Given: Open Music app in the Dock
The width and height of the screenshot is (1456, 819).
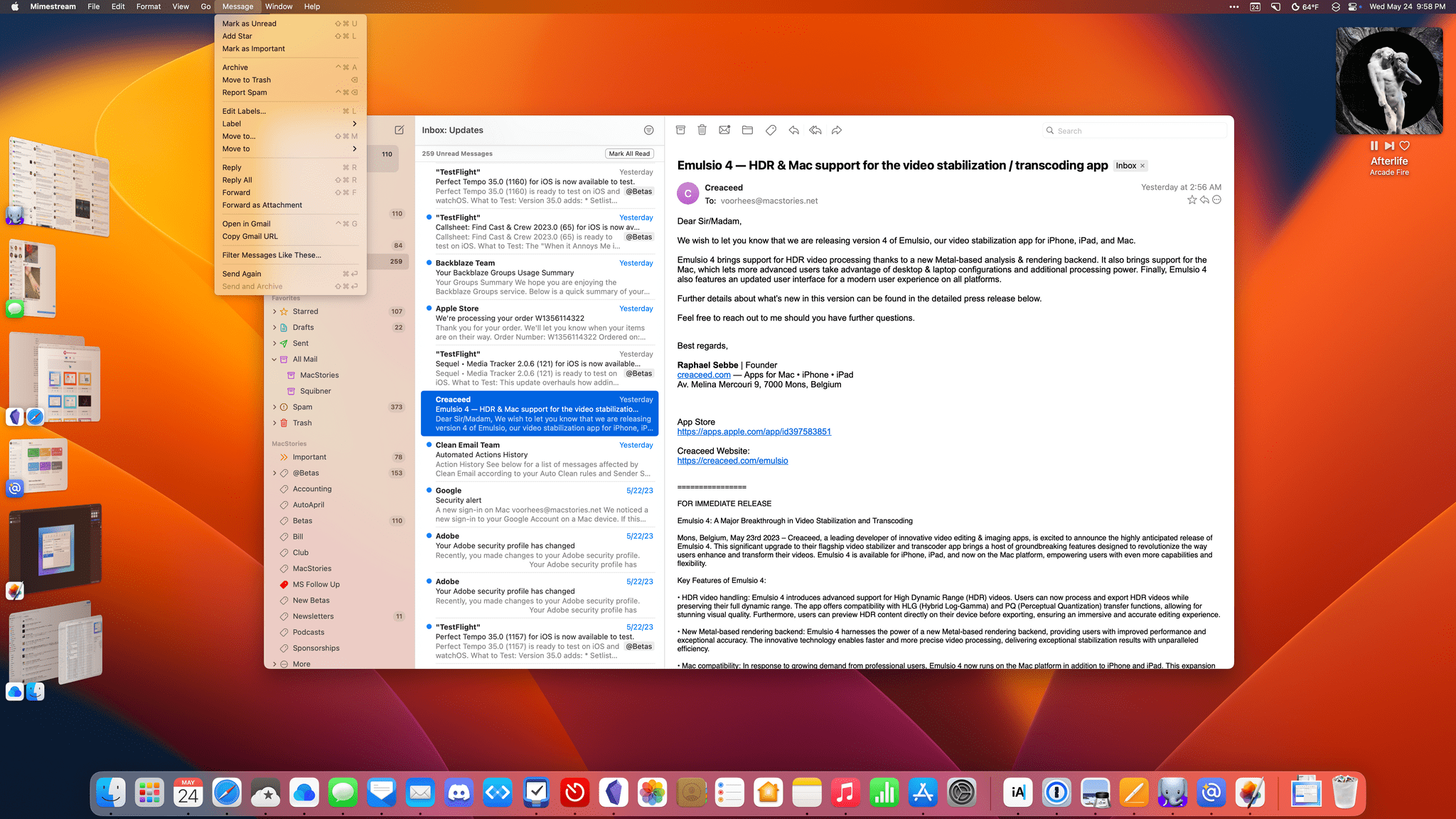Looking at the screenshot, I should pos(845,792).
